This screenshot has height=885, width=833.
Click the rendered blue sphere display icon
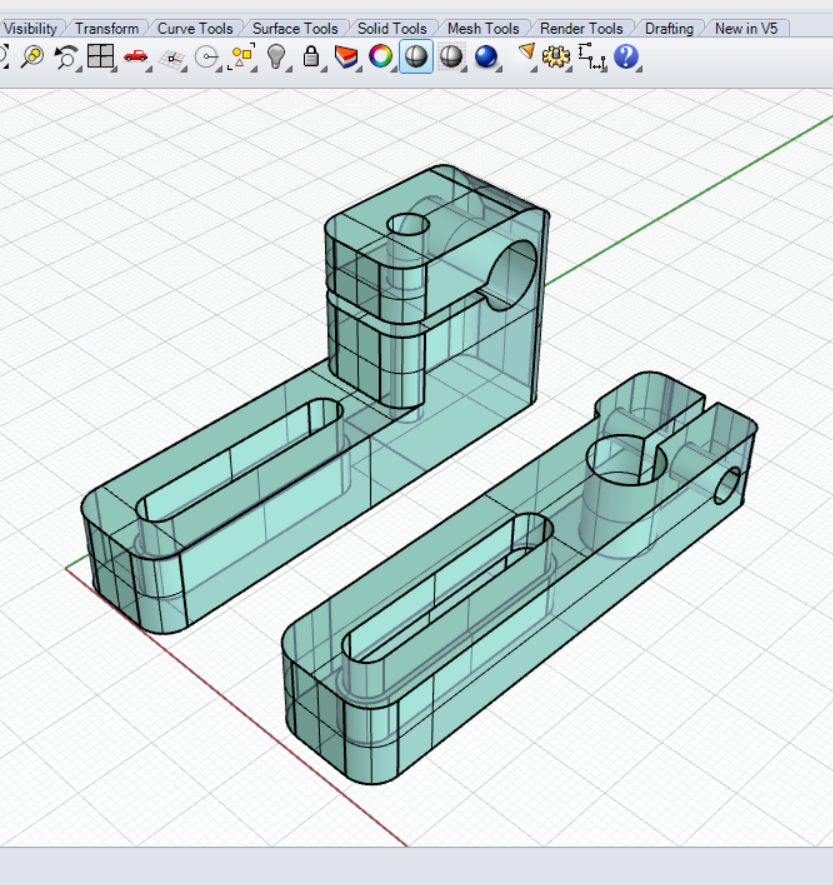tap(487, 57)
